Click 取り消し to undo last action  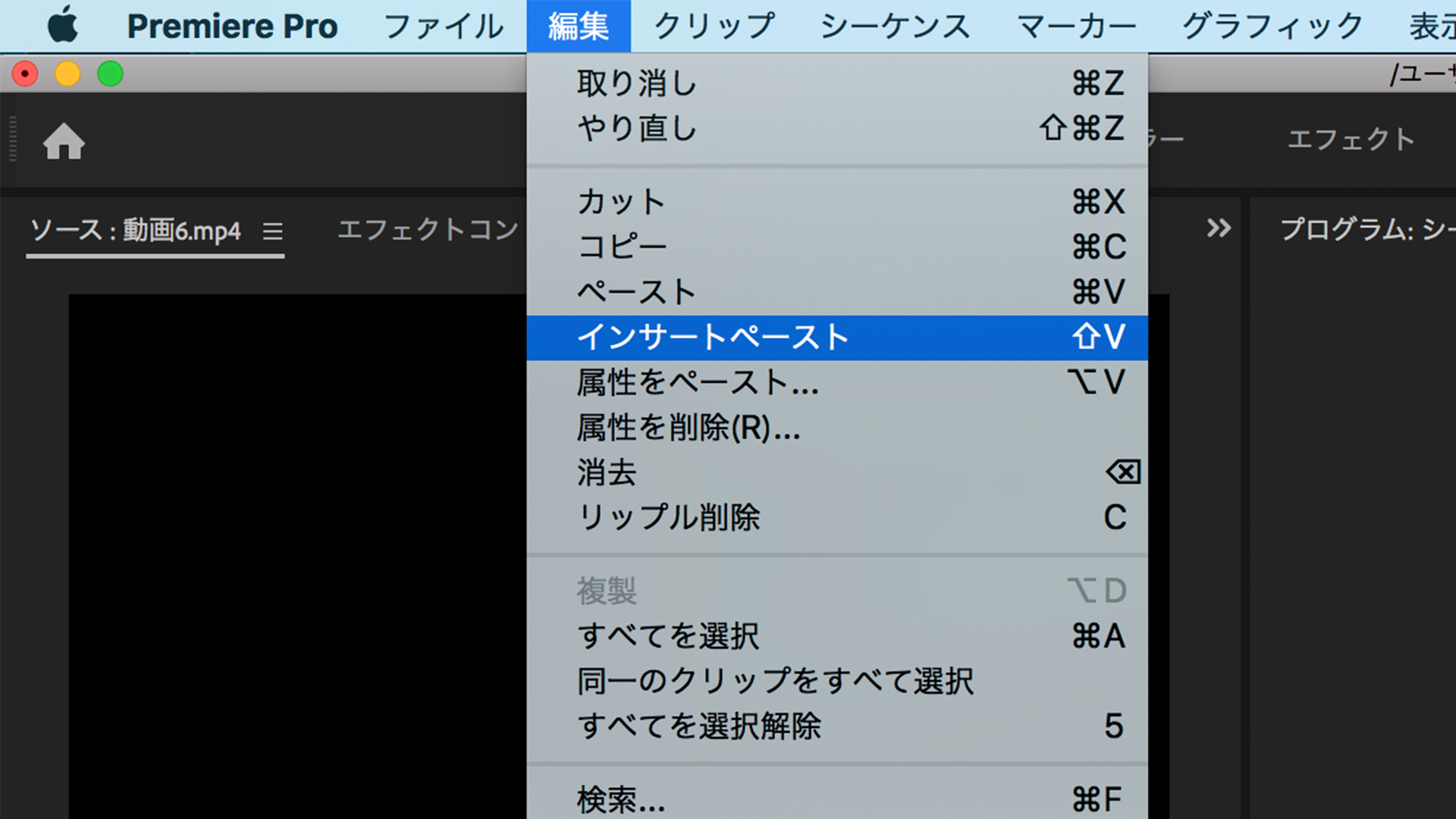coord(635,83)
